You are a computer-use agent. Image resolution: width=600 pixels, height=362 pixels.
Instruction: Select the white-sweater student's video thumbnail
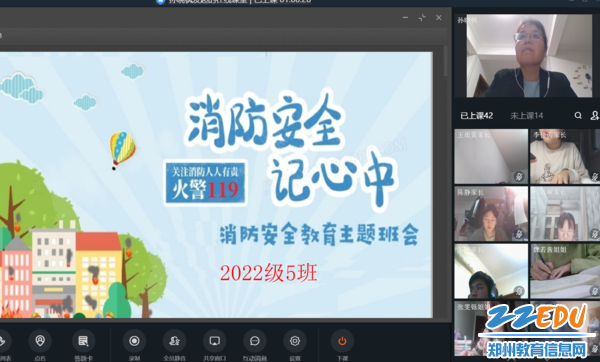coord(565,156)
